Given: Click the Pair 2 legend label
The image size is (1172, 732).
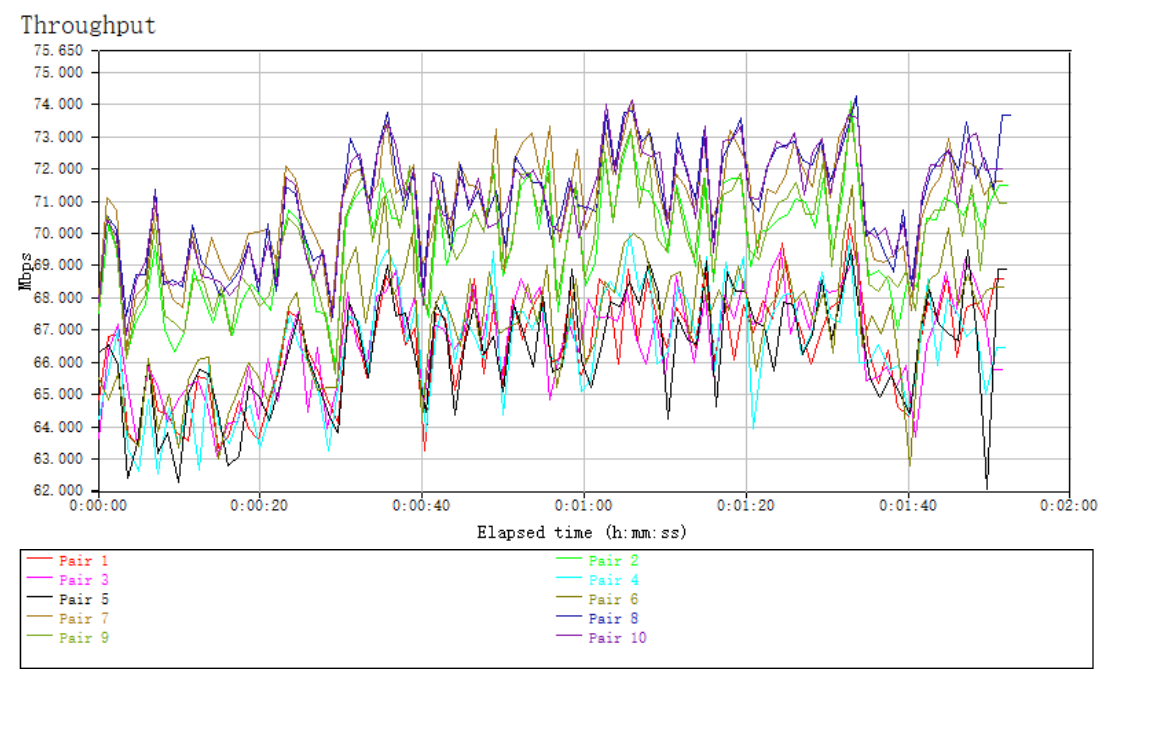Looking at the screenshot, I should 613,561.
